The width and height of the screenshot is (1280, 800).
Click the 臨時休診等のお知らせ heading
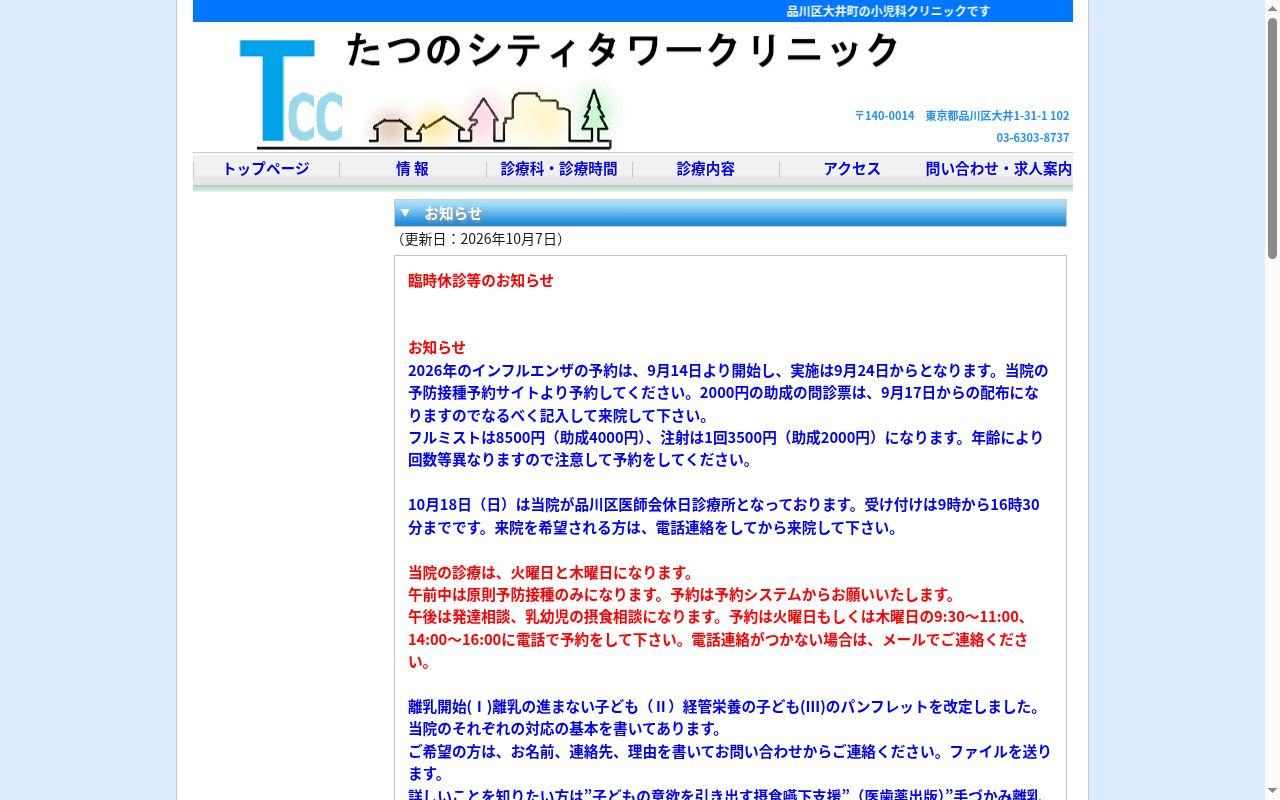(x=481, y=280)
